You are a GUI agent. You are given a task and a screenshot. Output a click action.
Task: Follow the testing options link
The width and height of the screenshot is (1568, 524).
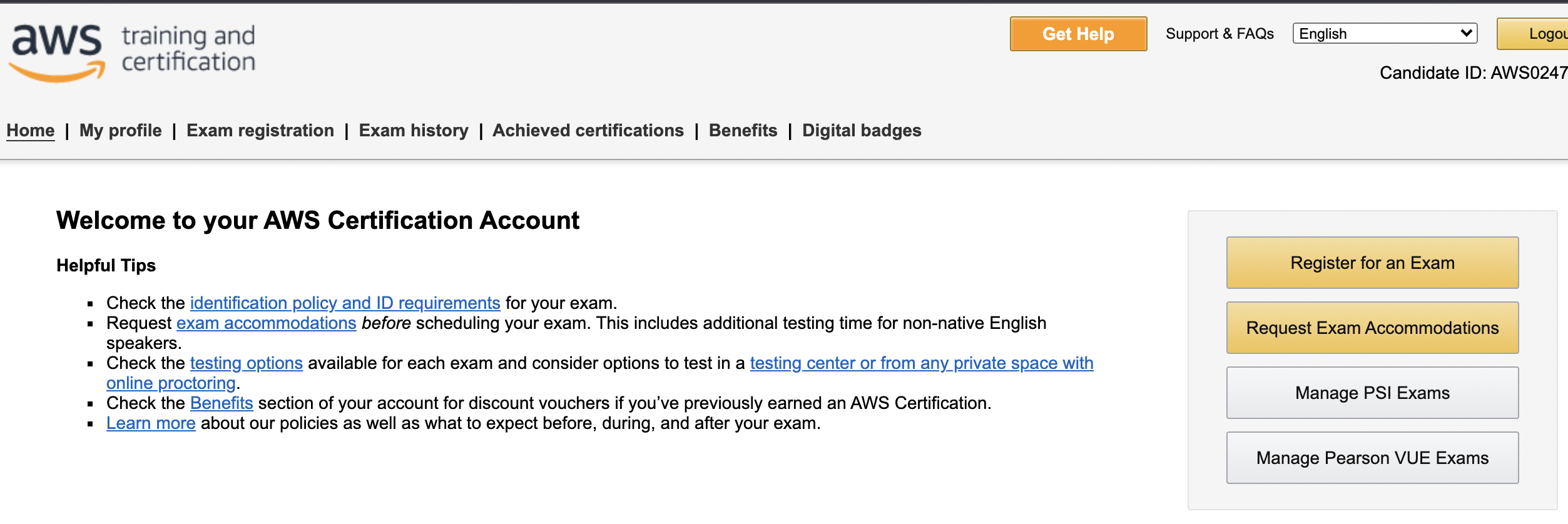point(247,363)
